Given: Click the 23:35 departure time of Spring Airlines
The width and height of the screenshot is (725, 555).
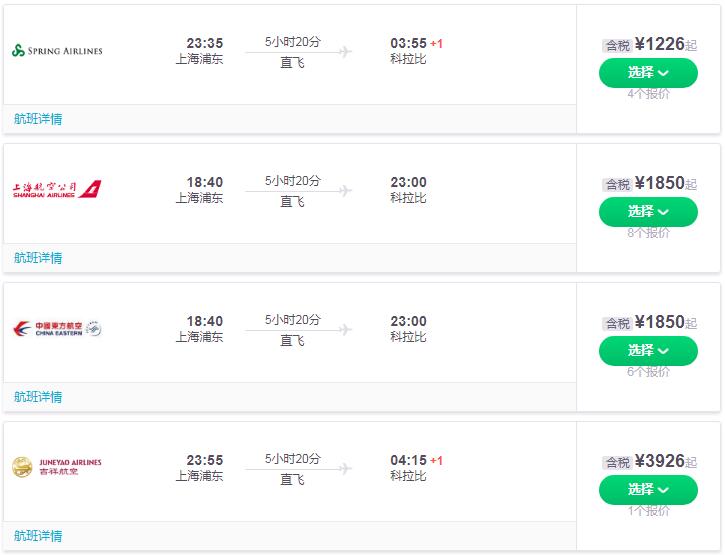Looking at the screenshot, I should click(205, 43).
